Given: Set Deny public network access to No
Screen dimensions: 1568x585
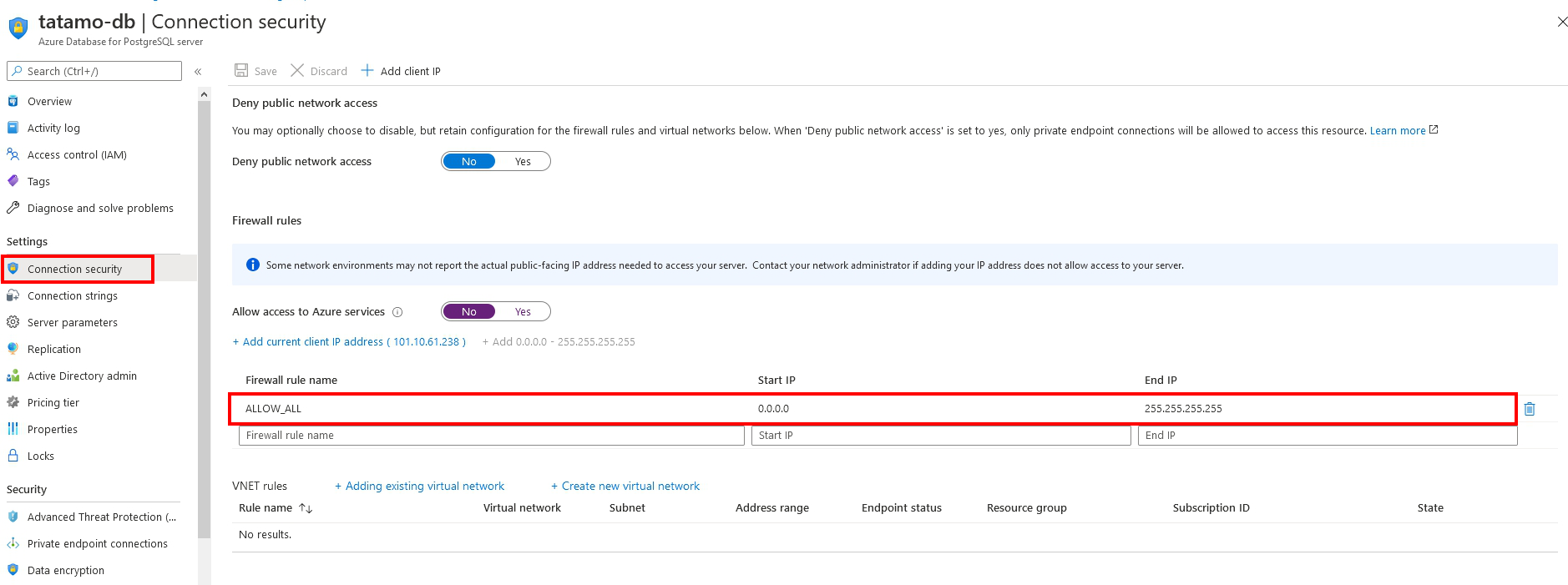Looking at the screenshot, I should click(x=469, y=161).
